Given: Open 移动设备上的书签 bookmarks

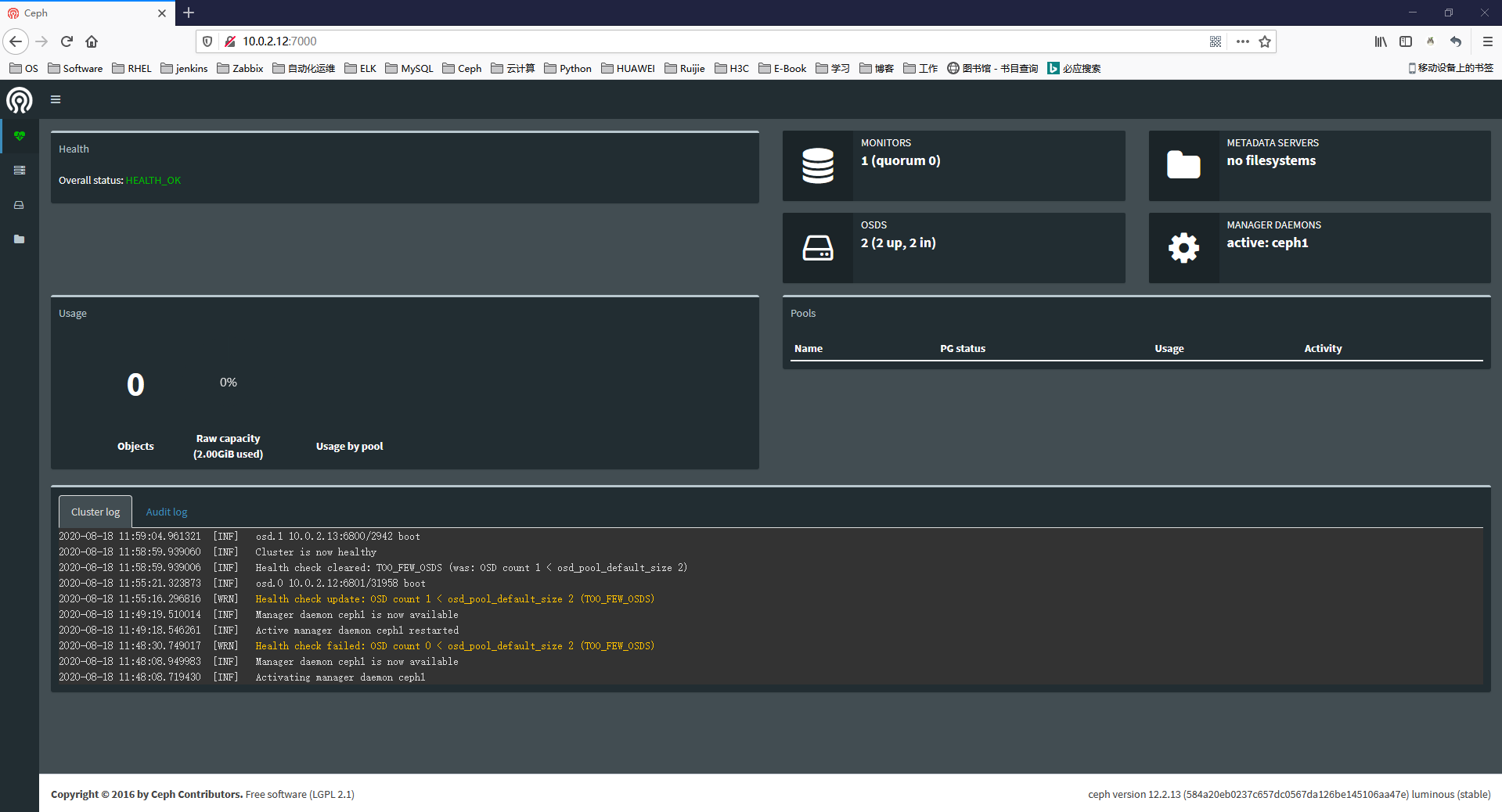Looking at the screenshot, I should 1450,68.
